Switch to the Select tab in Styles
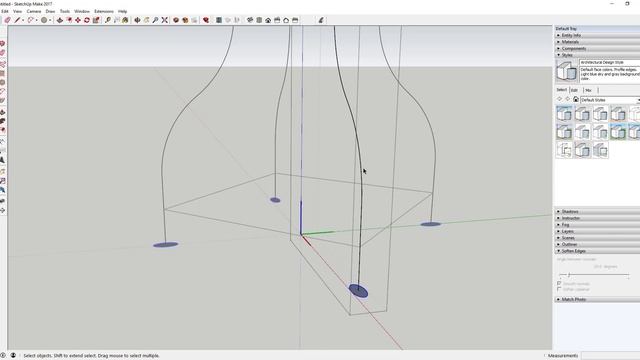 point(562,90)
